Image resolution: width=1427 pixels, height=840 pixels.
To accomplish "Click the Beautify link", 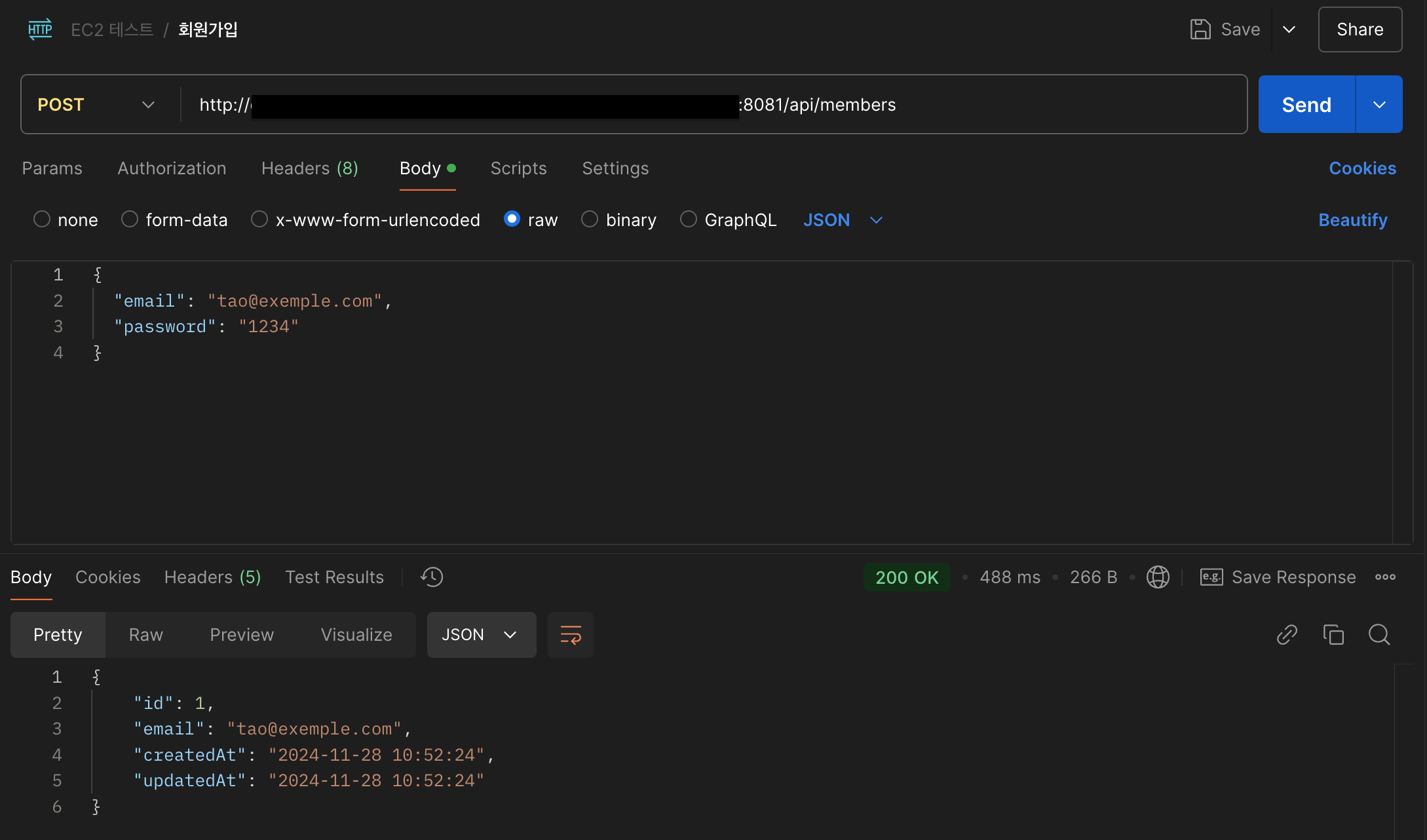I will coord(1352,220).
